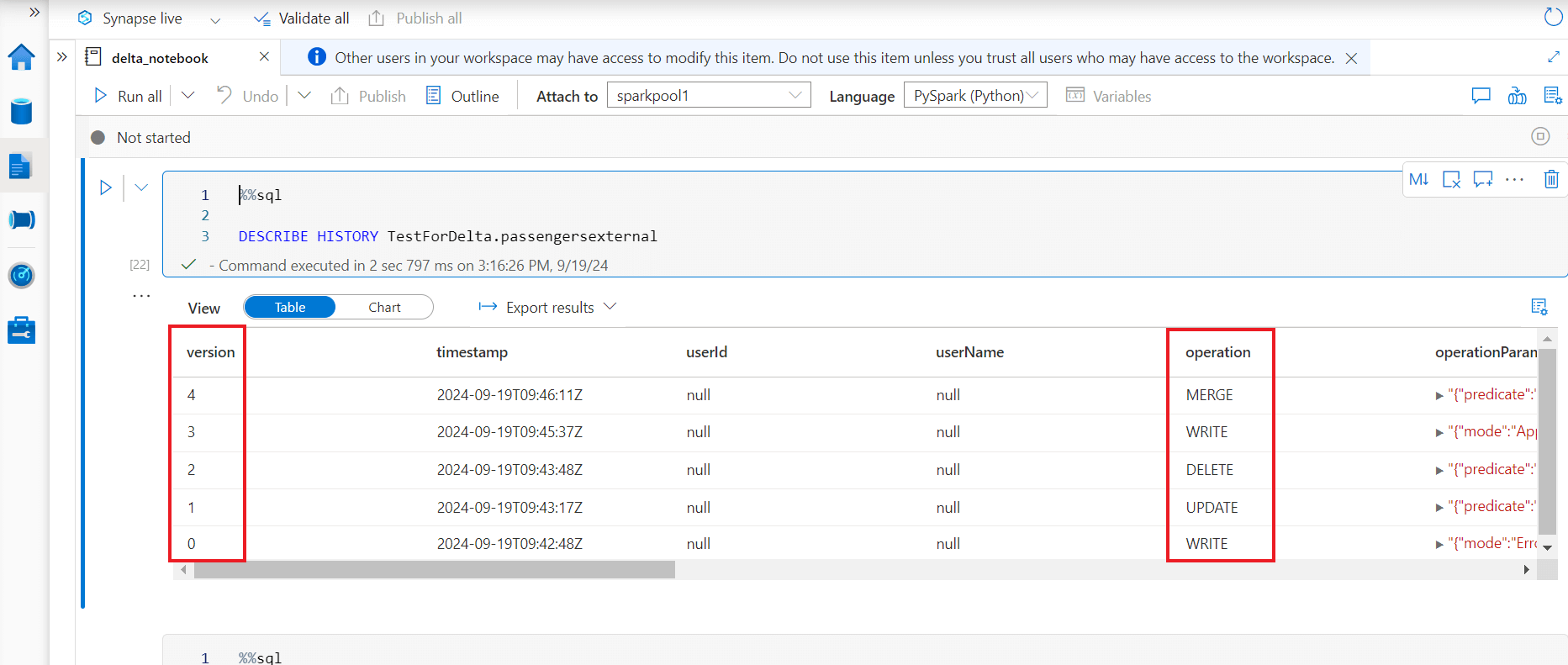The width and height of the screenshot is (1568, 665).
Task: Click the horizontal scrollbar of results table
Action: (x=434, y=570)
